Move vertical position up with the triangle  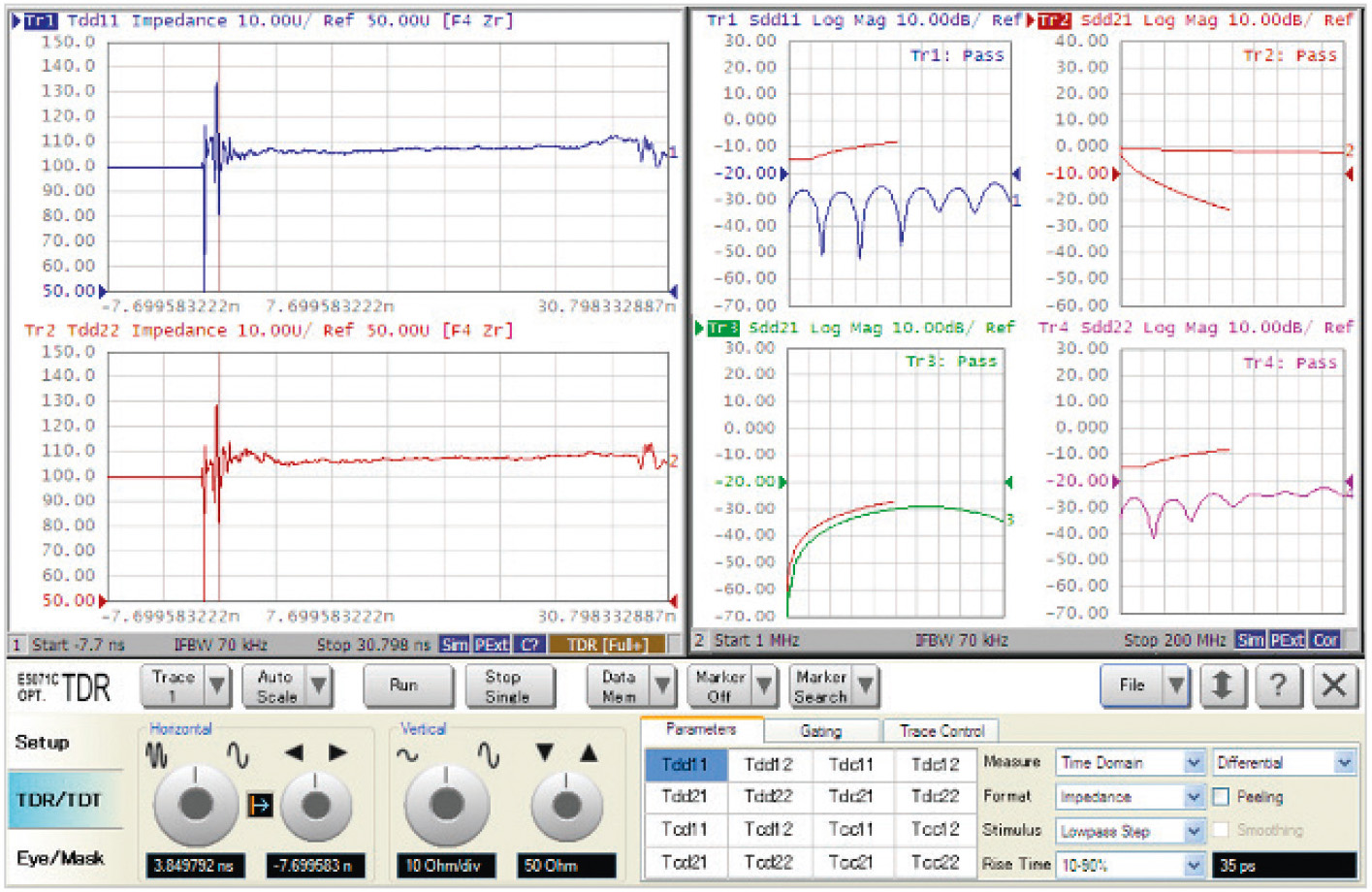[x=589, y=752]
